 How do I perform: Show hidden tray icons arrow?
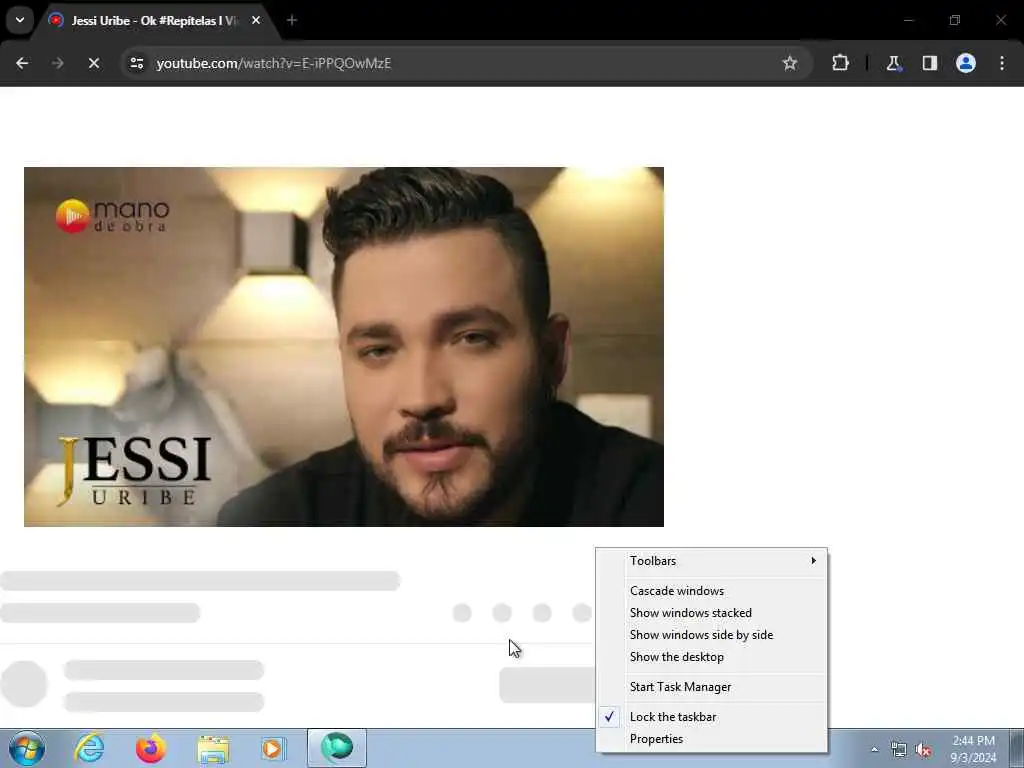pyautogui.click(x=874, y=750)
